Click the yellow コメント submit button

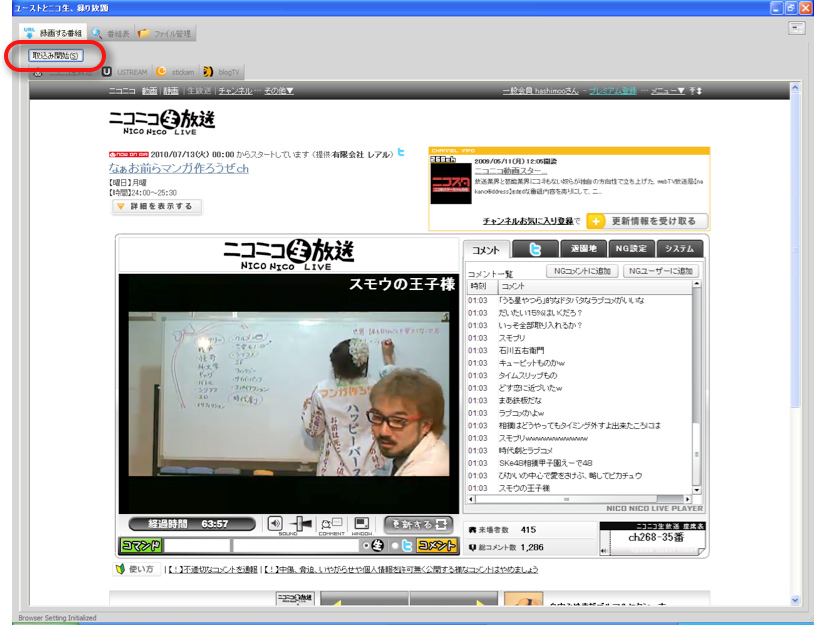coord(437,546)
